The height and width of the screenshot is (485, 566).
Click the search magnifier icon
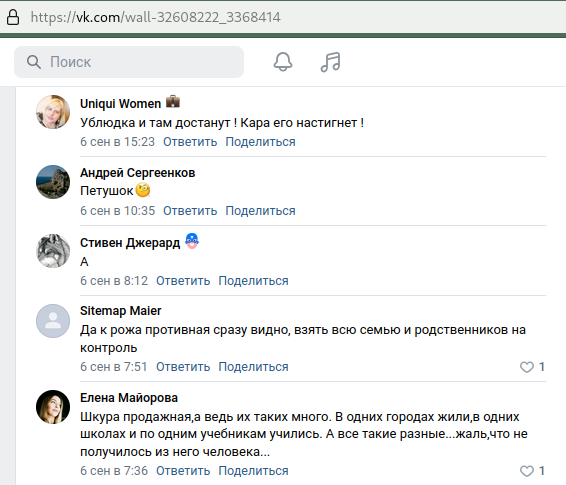[34, 62]
